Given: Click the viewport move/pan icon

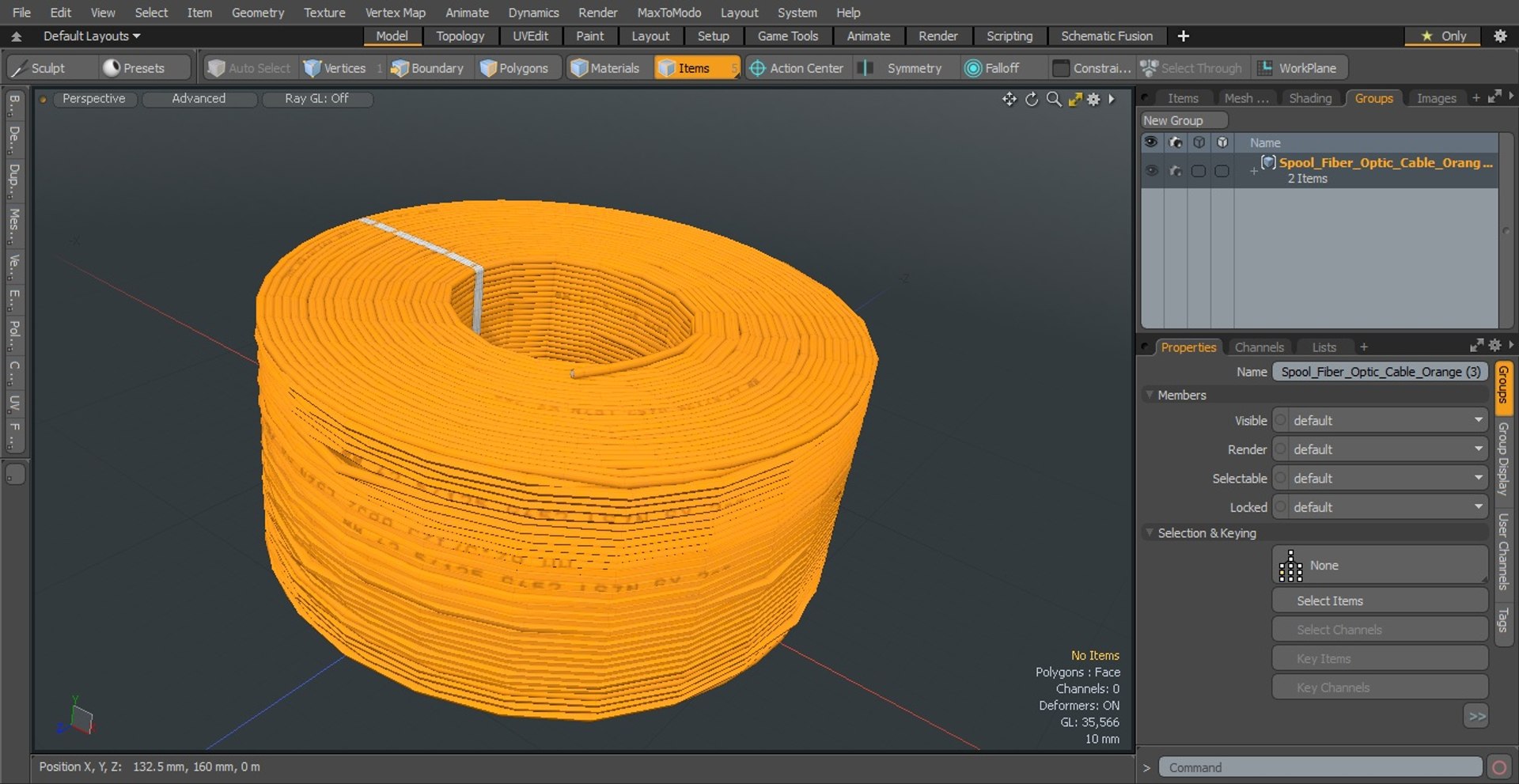Looking at the screenshot, I should click(1010, 99).
